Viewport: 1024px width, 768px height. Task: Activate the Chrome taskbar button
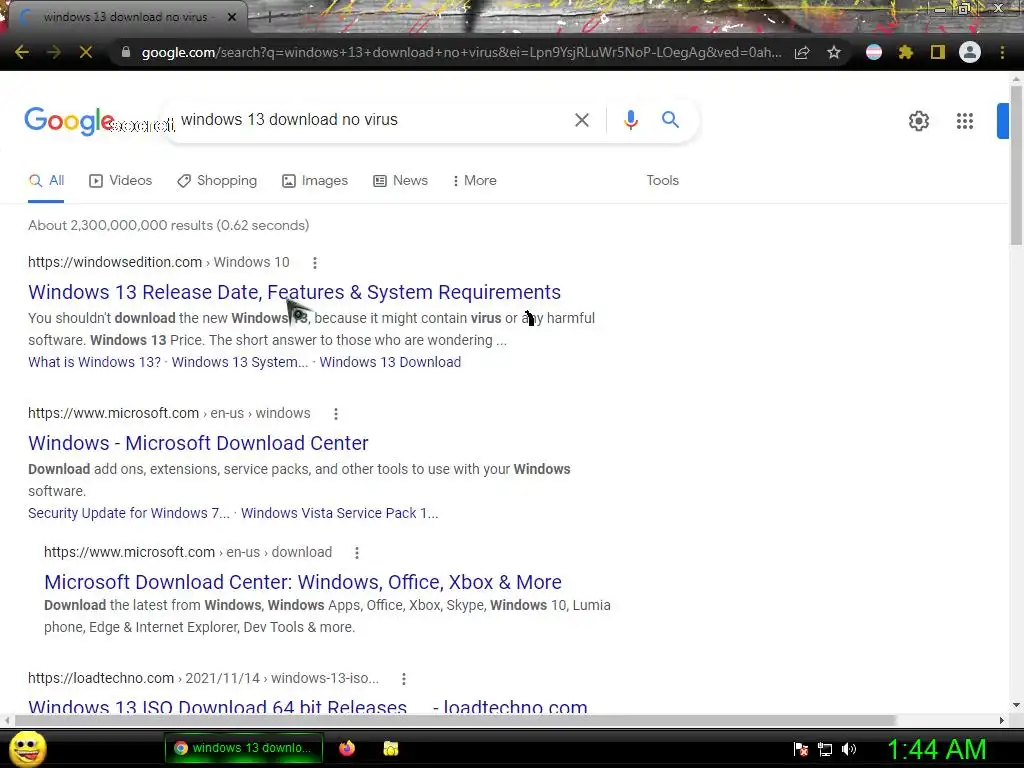pos(244,748)
